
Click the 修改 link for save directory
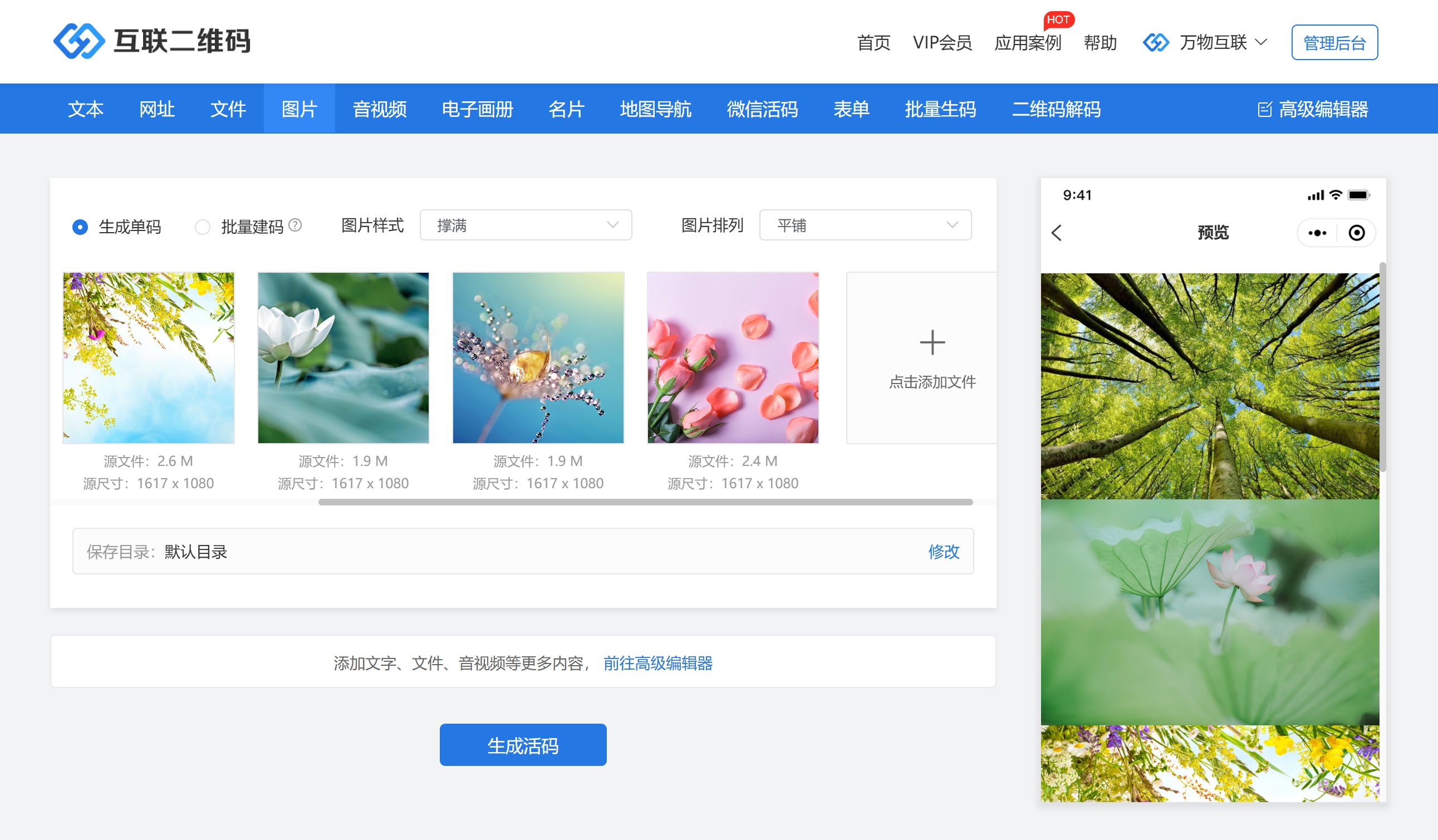[x=943, y=551]
